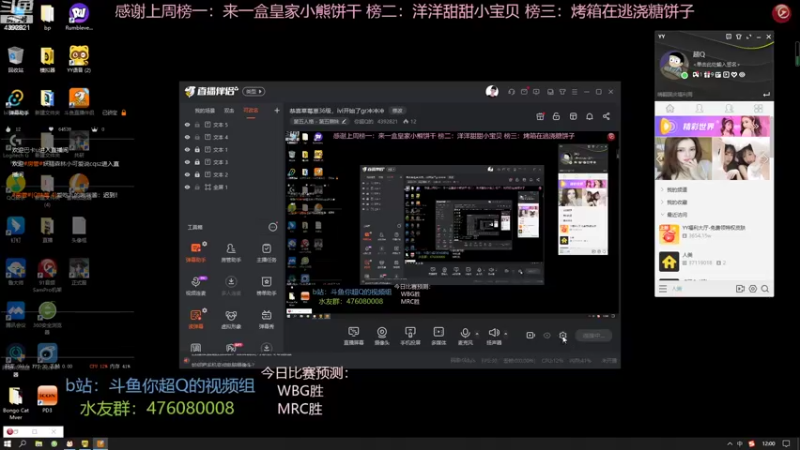
Task: Hide the 全屏 1 layer
Action: tap(187, 187)
